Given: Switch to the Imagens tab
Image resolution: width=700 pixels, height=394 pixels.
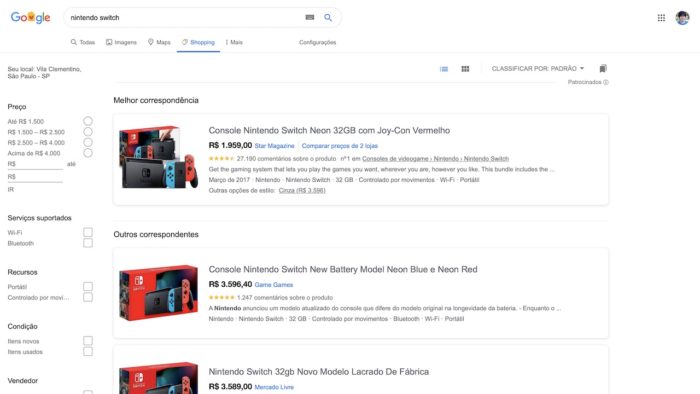Looking at the screenshot, I should click(121, 42).
